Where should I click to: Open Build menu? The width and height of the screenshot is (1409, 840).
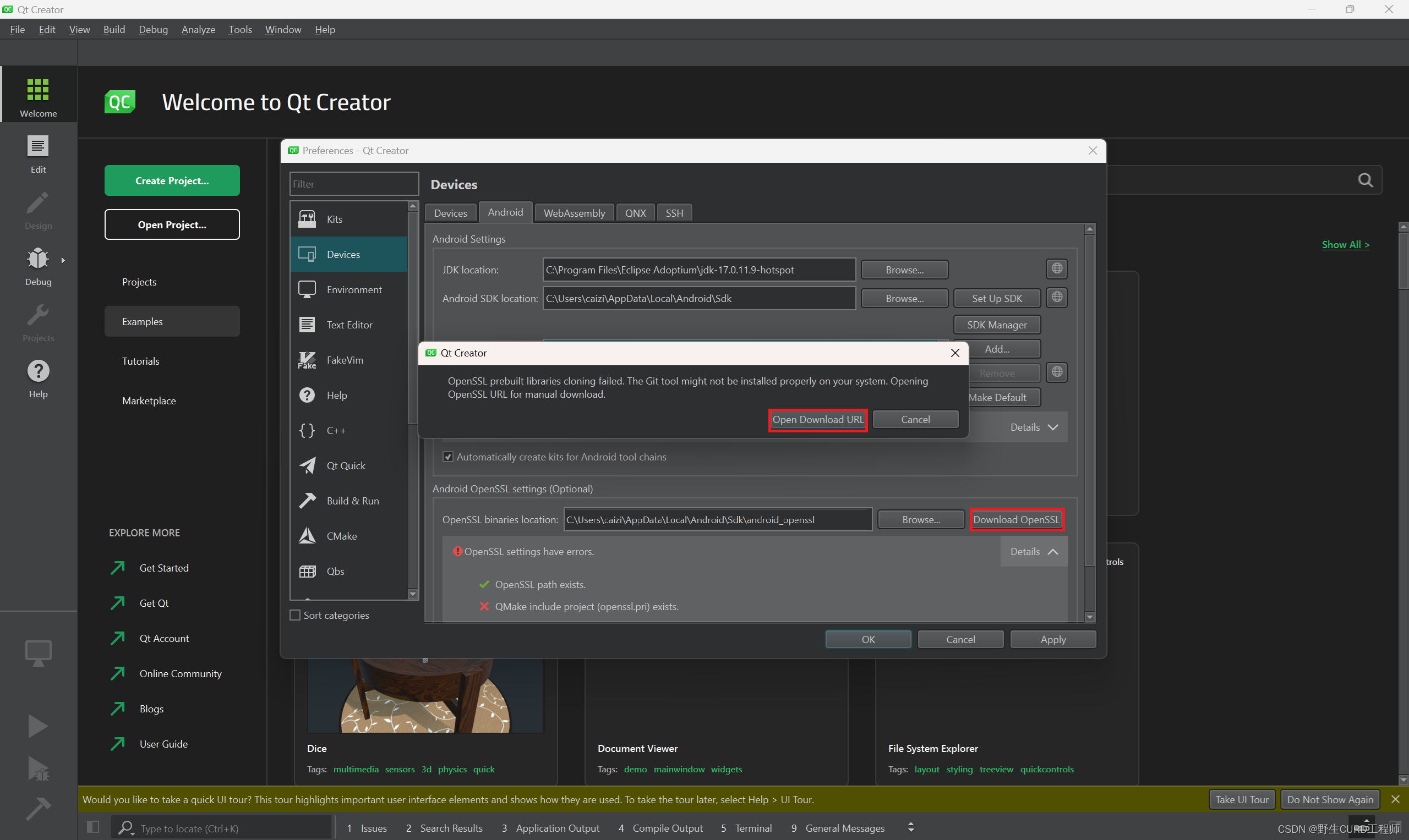[114, 30]
